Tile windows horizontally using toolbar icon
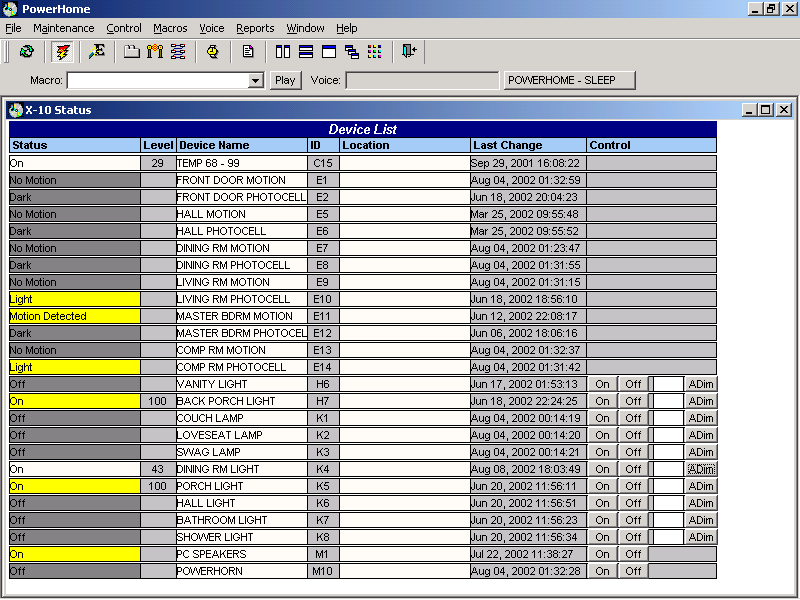The height and width of the screenshot is (600, 800). click(x=306, y=52)
